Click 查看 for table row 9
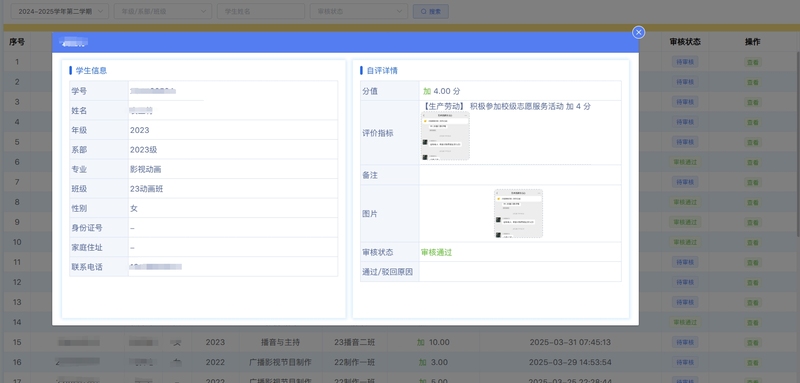Viewport: 800px width, 383px height. (753, 222)
